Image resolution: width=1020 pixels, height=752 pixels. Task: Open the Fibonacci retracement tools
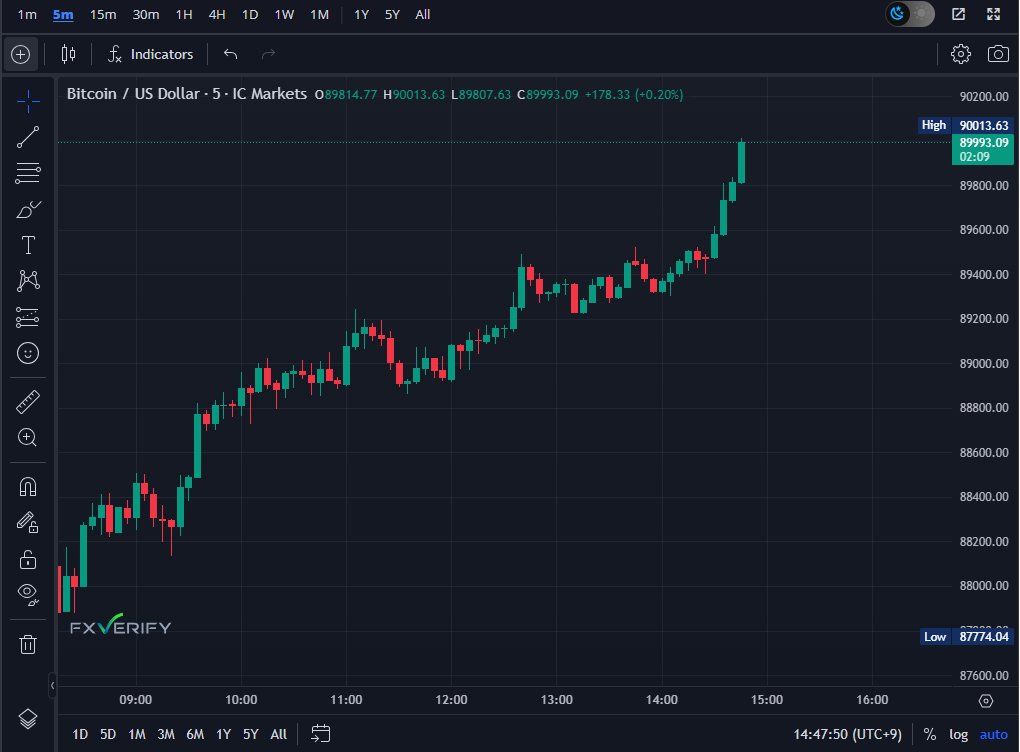(x=28, y=173)
